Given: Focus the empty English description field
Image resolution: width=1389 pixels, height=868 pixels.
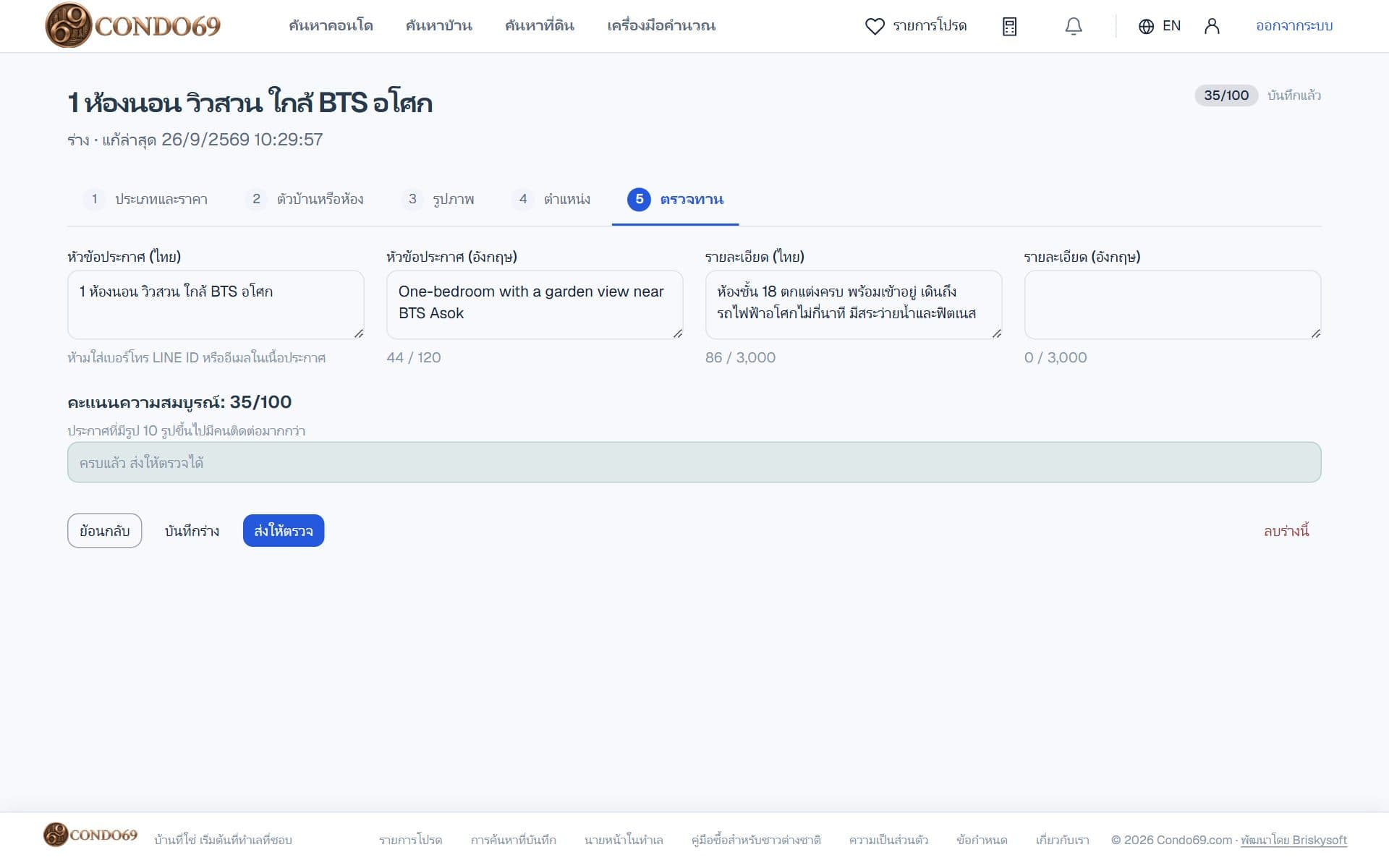Looking at the screenshot, I should point(1173,305).
